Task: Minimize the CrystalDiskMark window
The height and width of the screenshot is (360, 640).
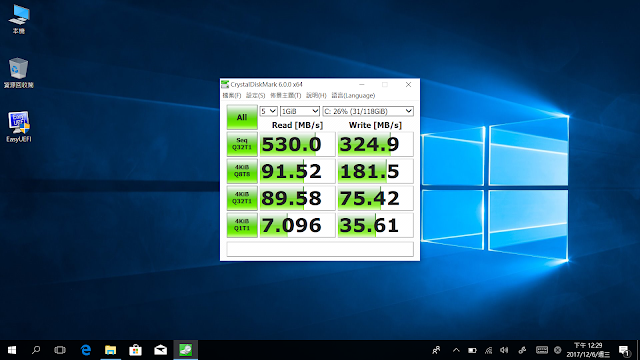Action: coord(362,84)
